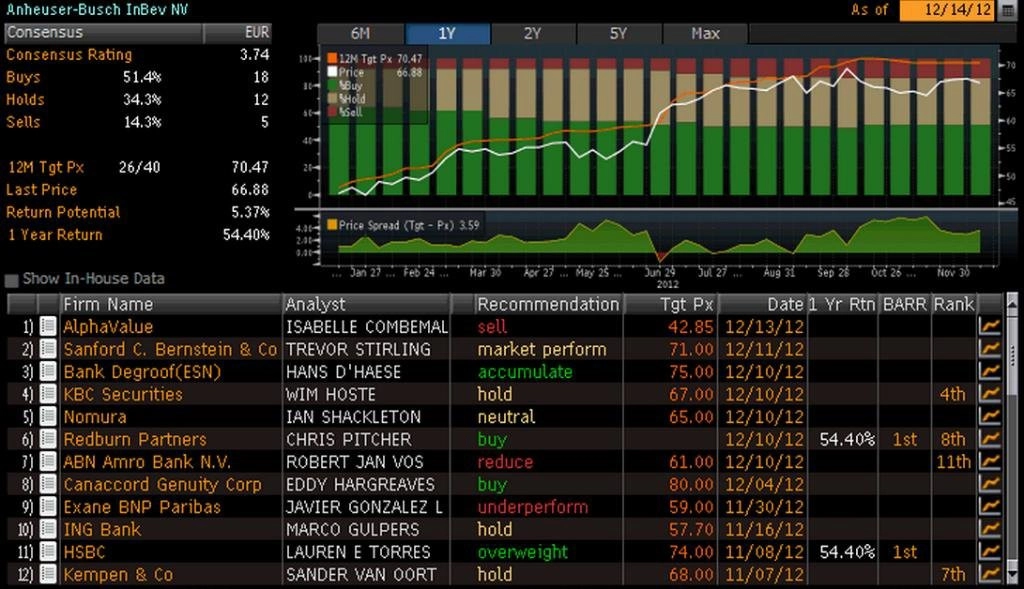Show the chart icon for Nomura row

point(990,416)
